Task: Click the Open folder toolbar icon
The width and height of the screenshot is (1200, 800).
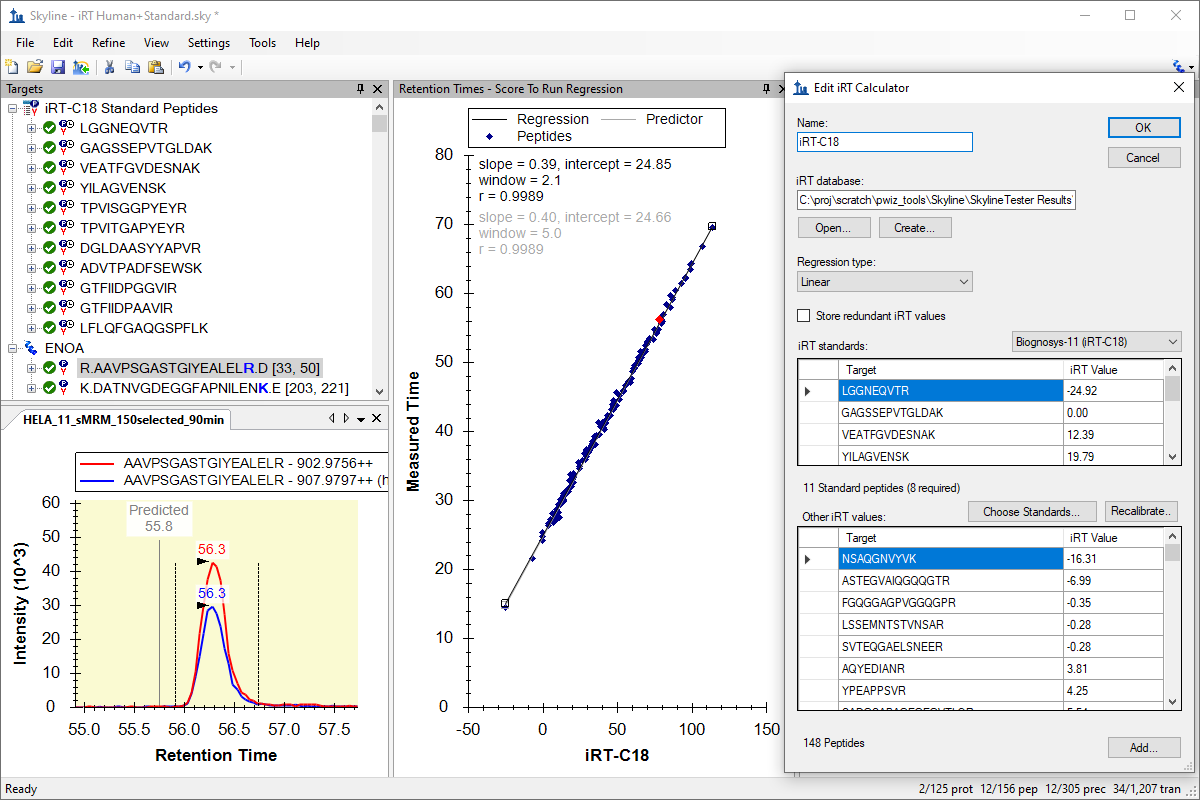Action: click(35, 67)
